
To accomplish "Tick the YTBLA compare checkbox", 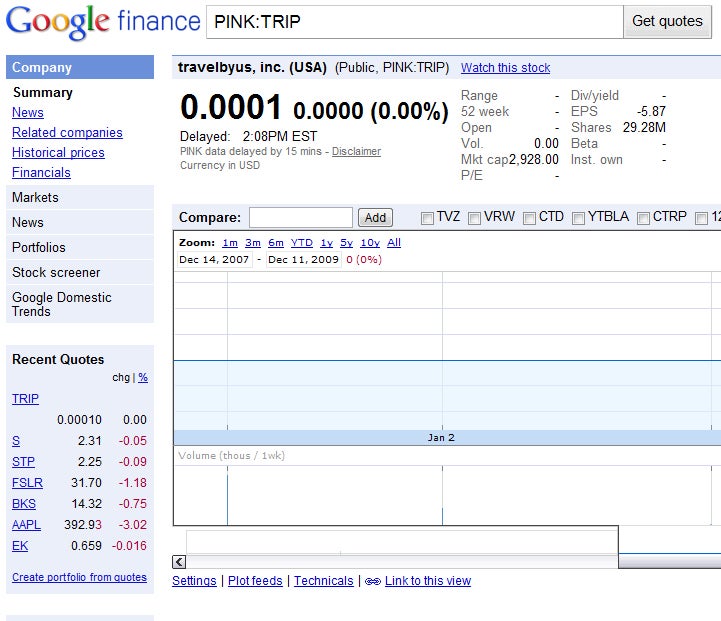I will 578,218.
